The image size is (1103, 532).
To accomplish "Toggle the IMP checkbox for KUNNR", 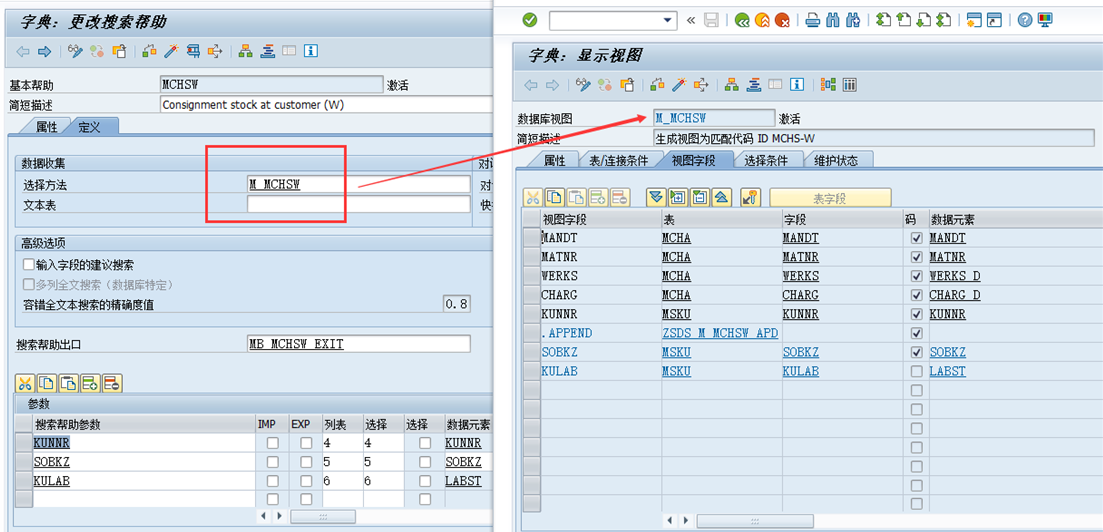I will (x=272, y=442).
